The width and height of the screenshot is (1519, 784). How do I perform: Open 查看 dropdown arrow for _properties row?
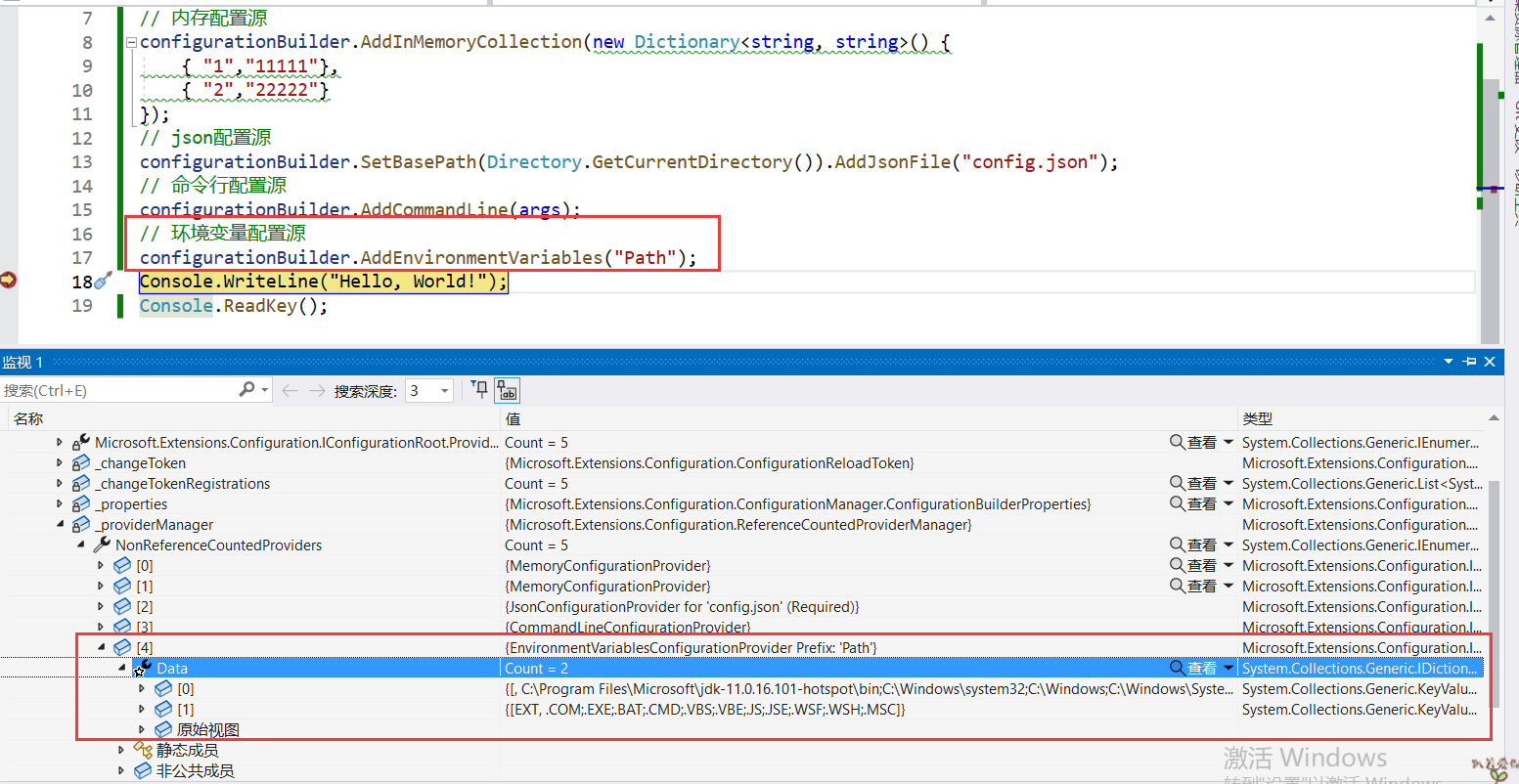(x=1229, y=504)
